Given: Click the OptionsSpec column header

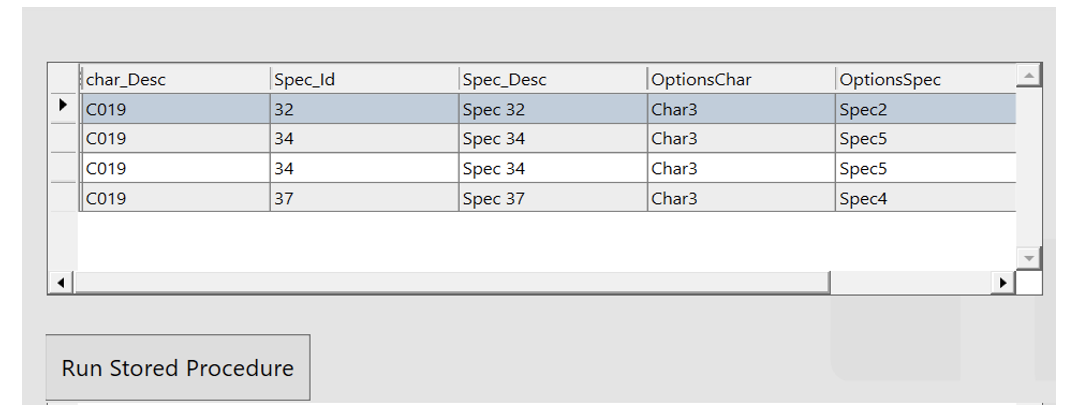Looking at the screenshot, I should pyautogui.click(x=925, y=79).
